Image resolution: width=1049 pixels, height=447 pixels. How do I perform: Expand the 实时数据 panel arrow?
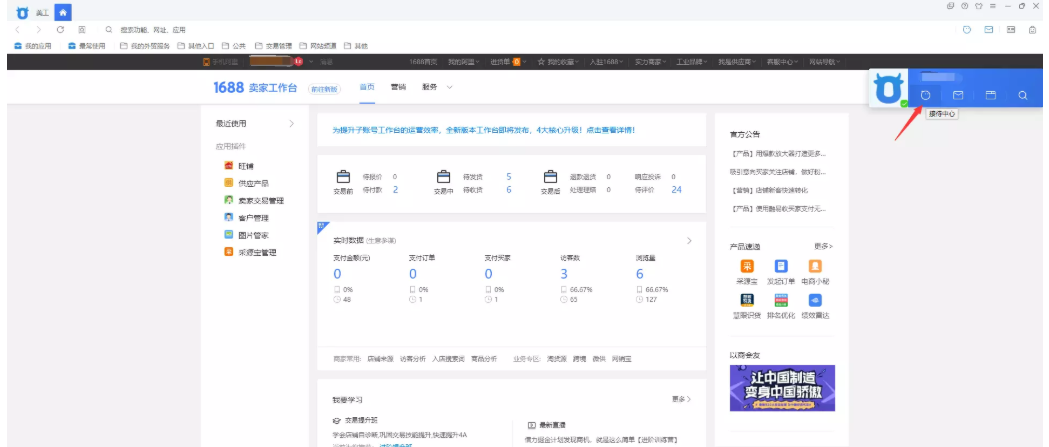click(688, 241)
